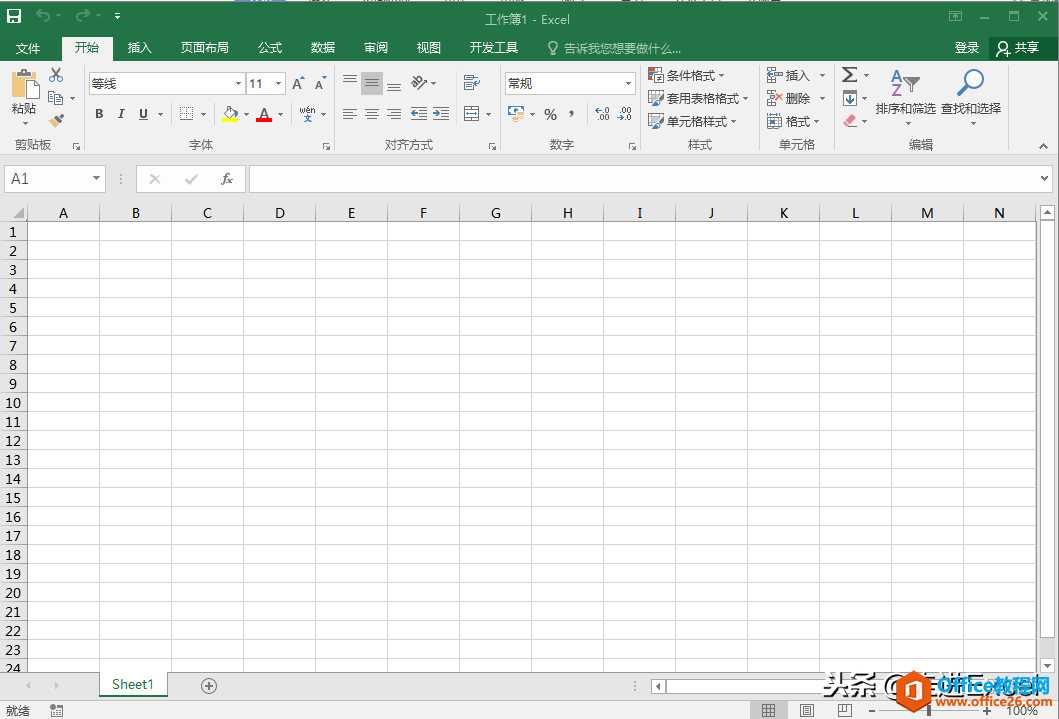Image resolution: width=1059 pixels, height=719 pixels.
Task: Open the font name dropdown
Action: (x=237, y=83)
